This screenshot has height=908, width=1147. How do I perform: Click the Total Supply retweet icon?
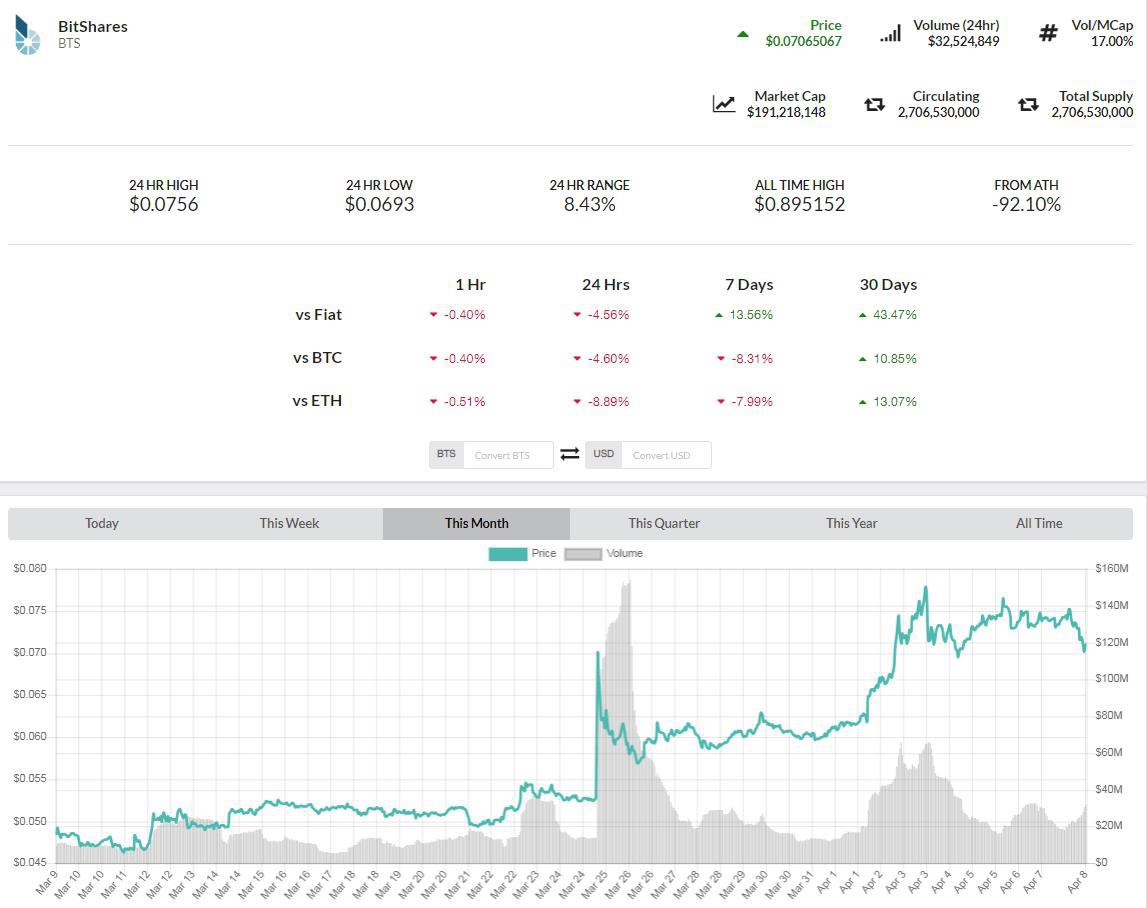tap(1028, 105)
